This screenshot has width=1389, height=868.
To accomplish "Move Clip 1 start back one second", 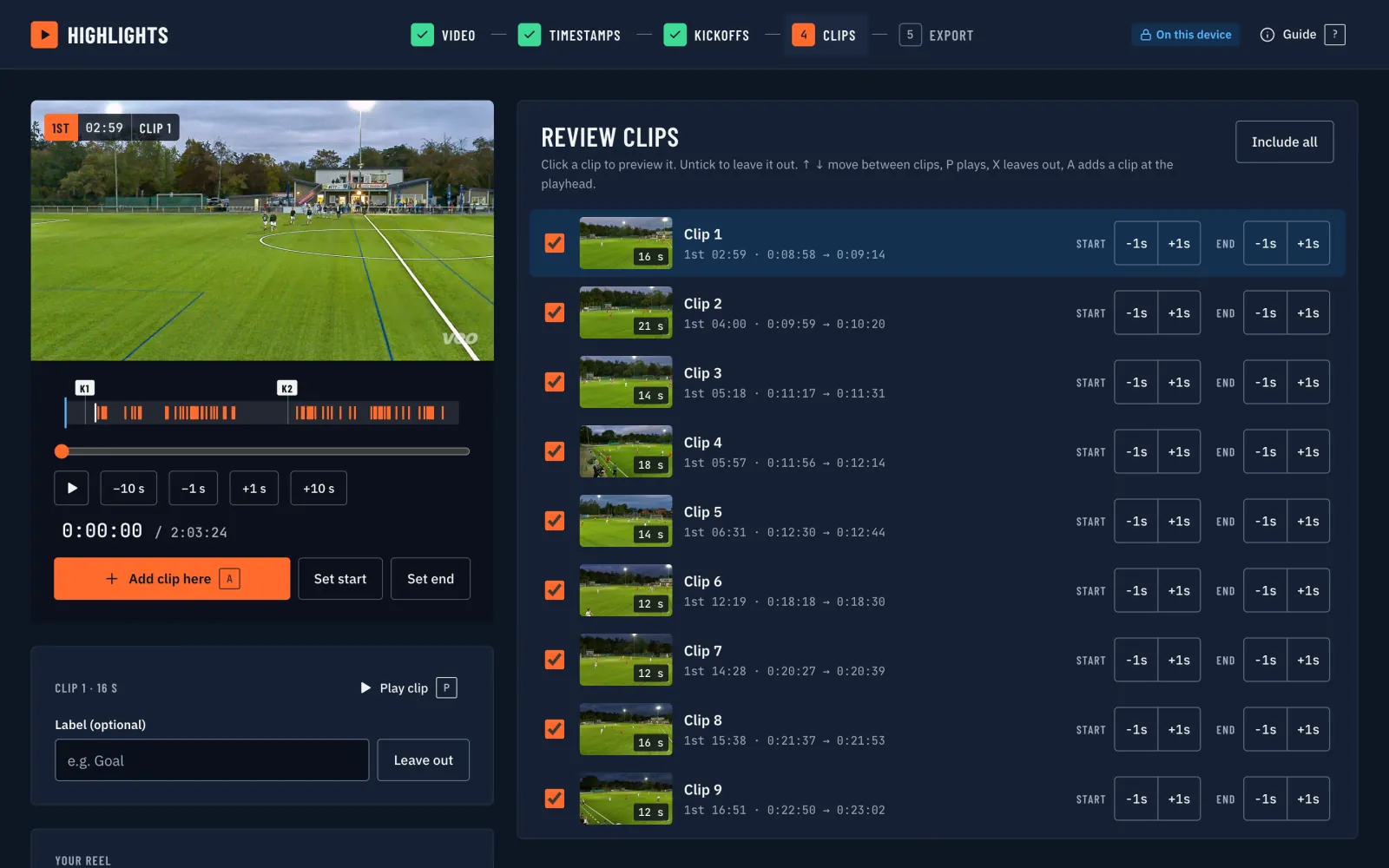I will [x=1136, y=243].
